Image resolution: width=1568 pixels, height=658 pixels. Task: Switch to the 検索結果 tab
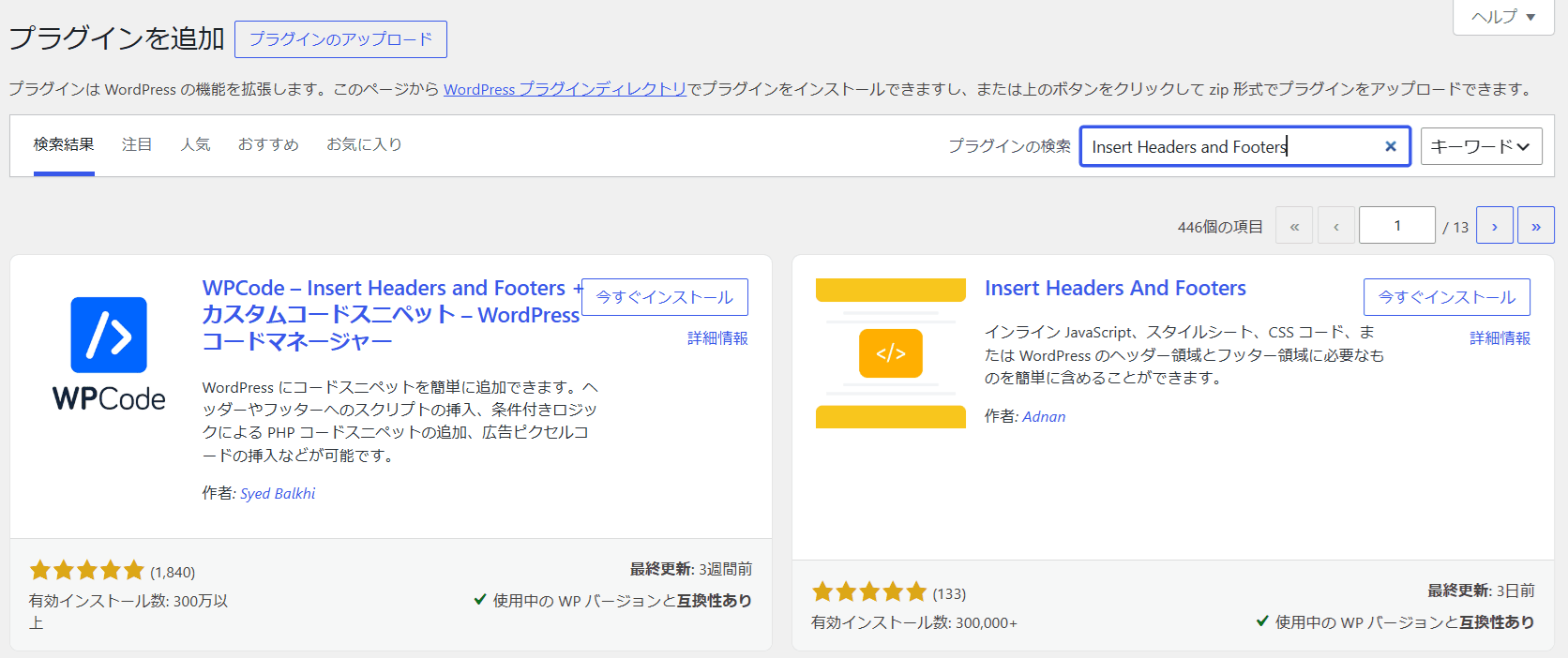pyautogui.click(x=64, y=144)
